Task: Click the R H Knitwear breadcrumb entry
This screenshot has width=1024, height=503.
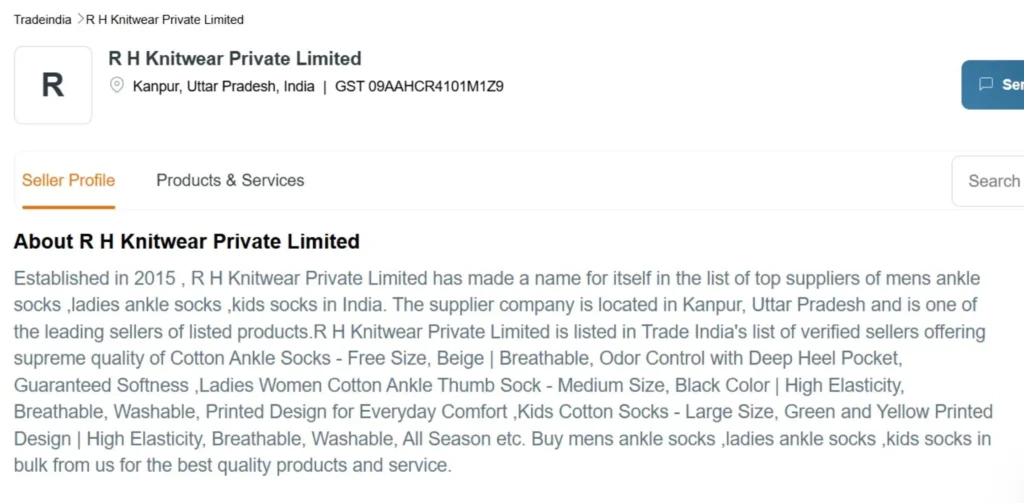Action: coord(165,20)
